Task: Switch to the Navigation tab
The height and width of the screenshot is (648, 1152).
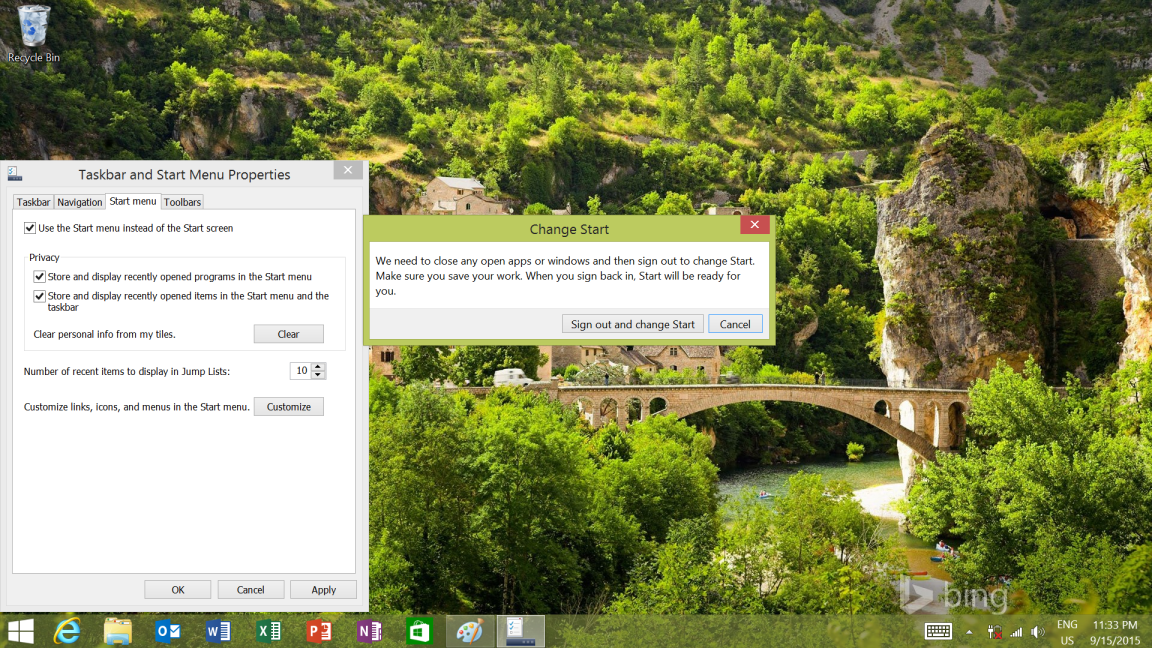Action: point(79,201)
